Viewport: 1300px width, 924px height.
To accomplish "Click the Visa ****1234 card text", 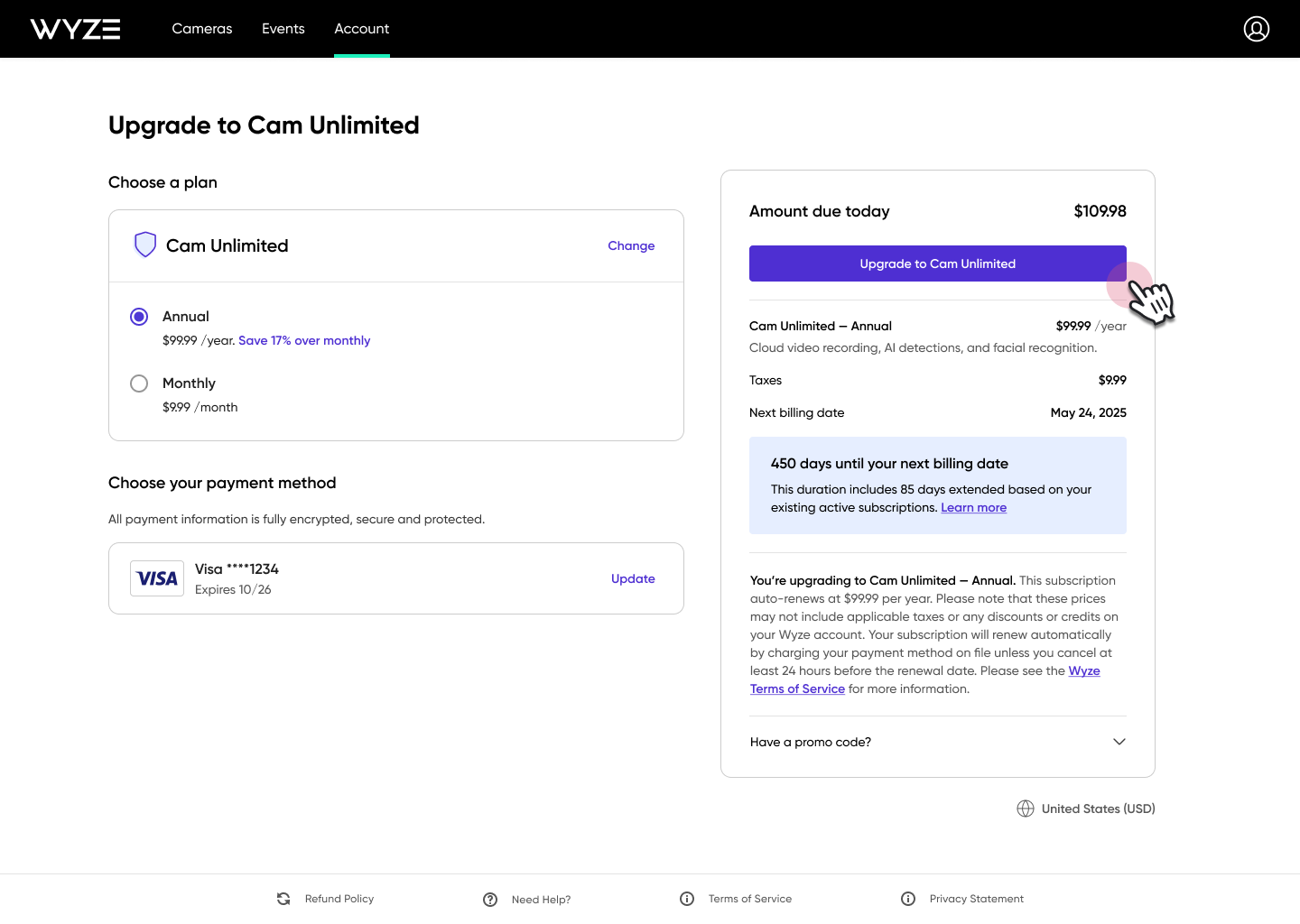I will [x=237, y=568].
